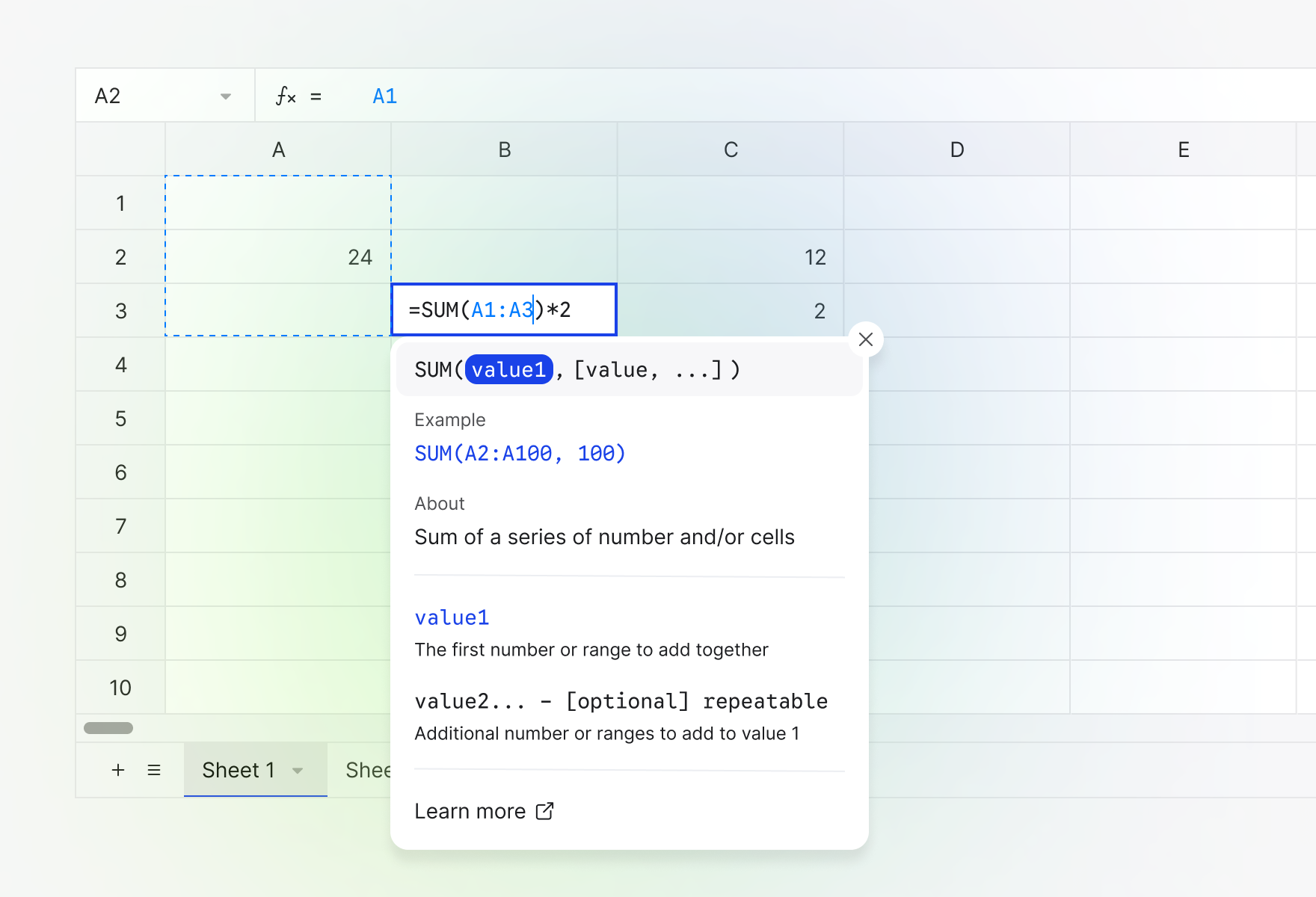
Task: Select column E header
Action: coord(1184,149)
